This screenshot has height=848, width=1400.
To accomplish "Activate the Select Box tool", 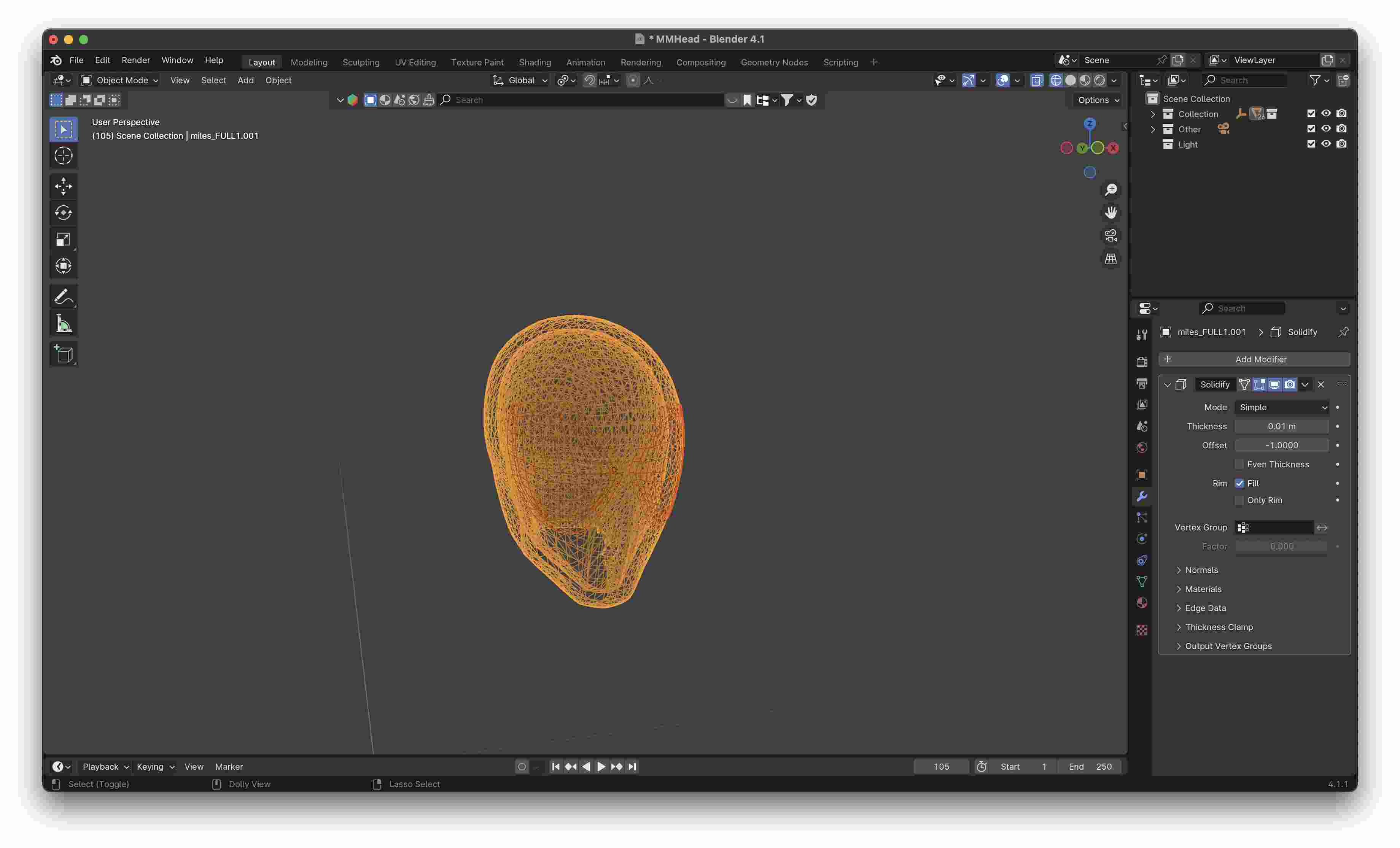I will click(x=63, y=129).
